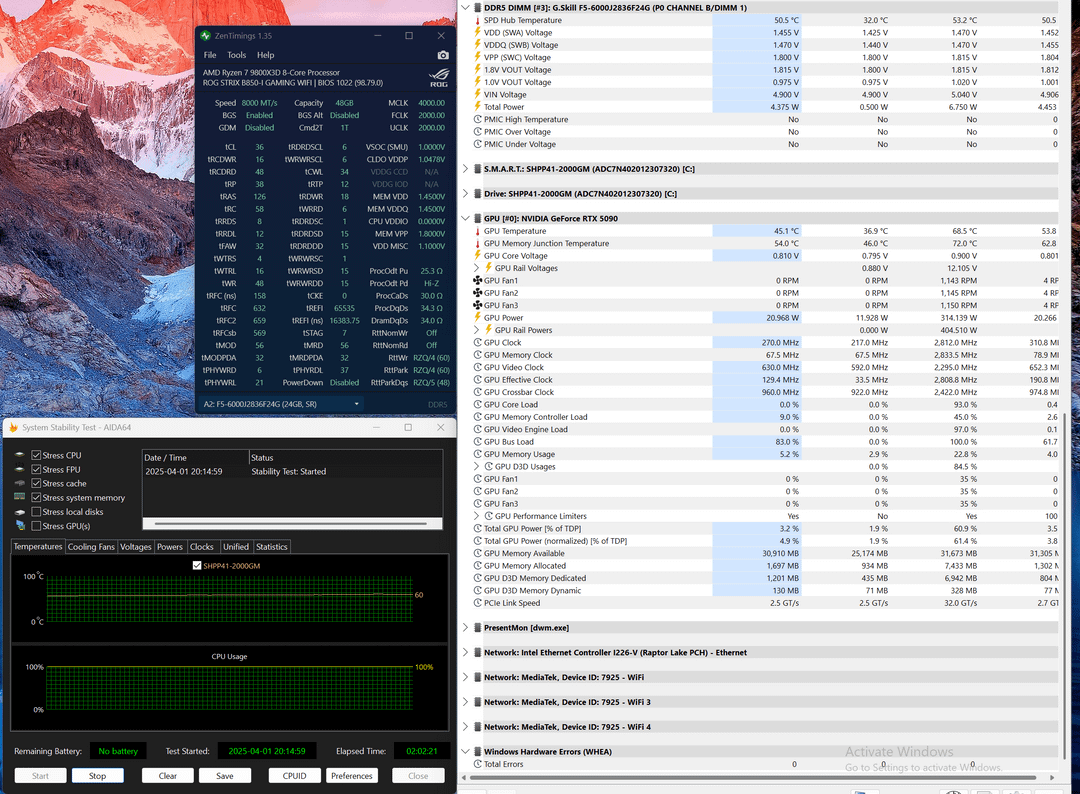
Task: Click thermometer icon beside GPU Temperature
Action: point(477,231)
